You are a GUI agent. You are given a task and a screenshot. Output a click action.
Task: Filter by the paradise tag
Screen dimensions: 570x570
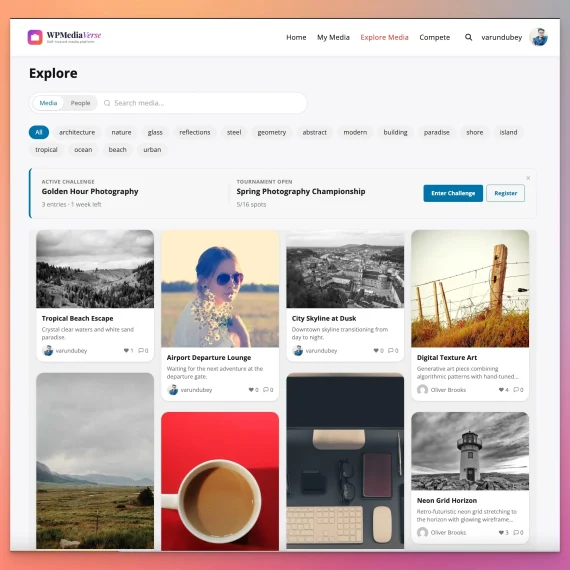437,132
